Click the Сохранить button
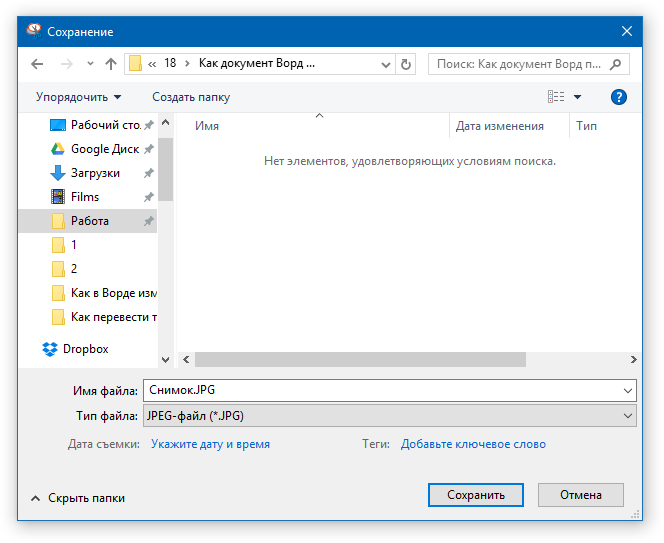 476,495
